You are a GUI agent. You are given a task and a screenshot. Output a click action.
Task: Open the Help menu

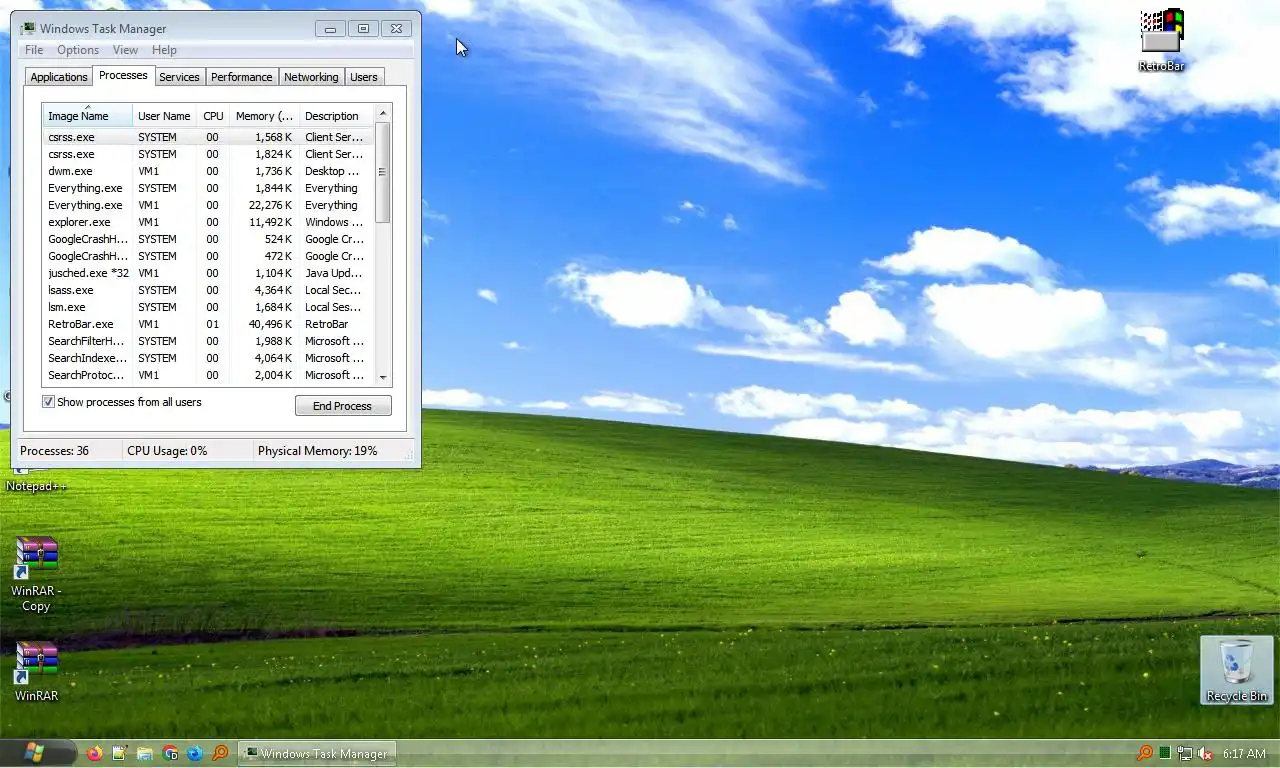[x=164, y=50]
